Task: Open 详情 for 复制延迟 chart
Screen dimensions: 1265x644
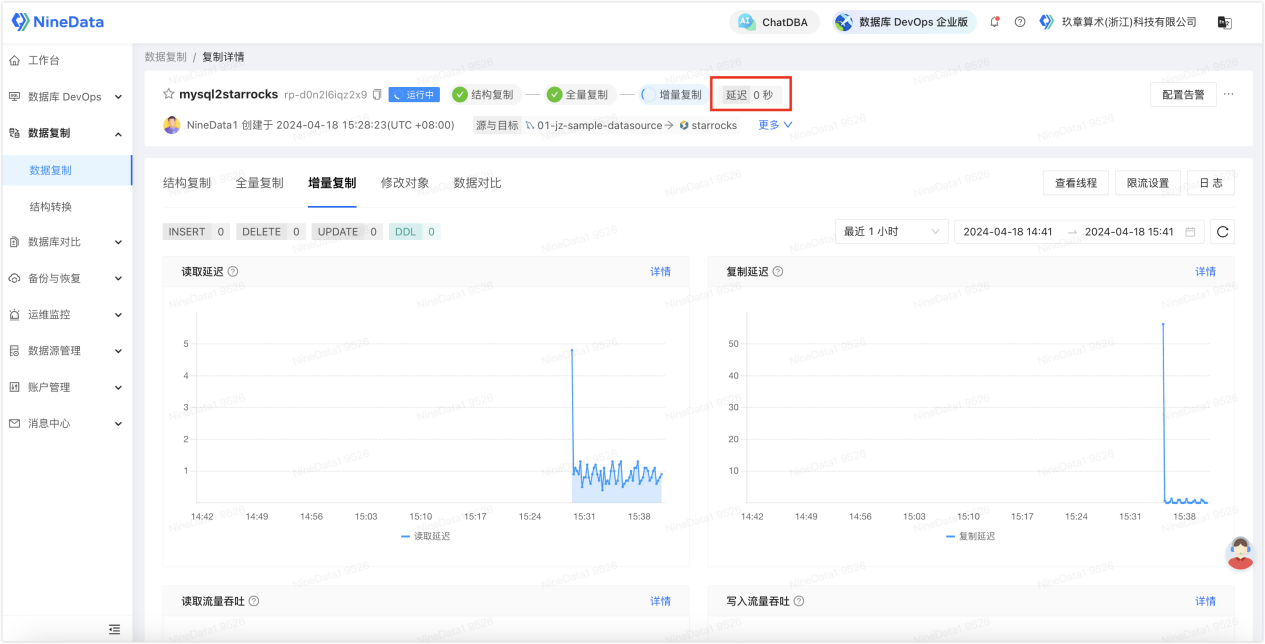Action: click(1206, 271)
